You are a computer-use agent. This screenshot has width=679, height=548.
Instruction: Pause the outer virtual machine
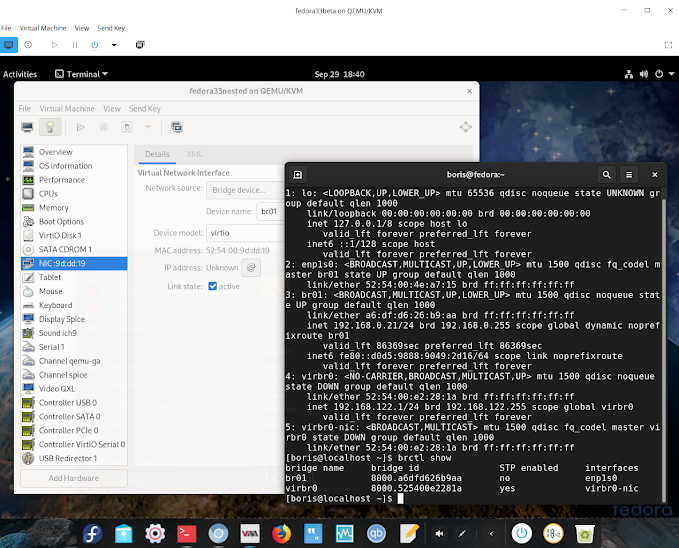(x=74, y=45)
